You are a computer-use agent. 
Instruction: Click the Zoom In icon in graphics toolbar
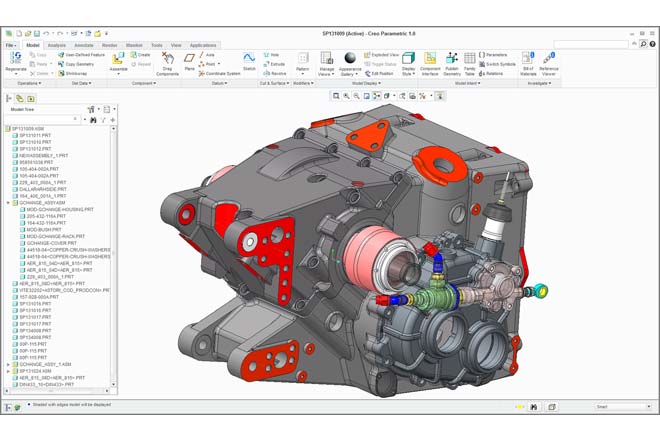(346, 96)
